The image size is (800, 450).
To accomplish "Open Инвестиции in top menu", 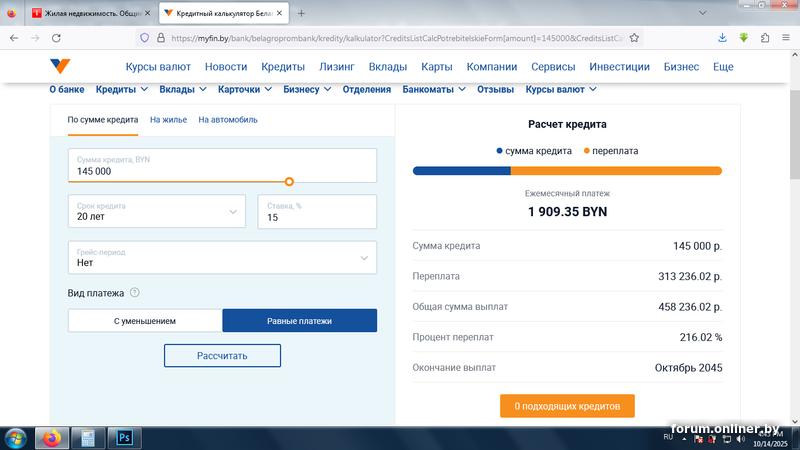I will pos(619,67).
